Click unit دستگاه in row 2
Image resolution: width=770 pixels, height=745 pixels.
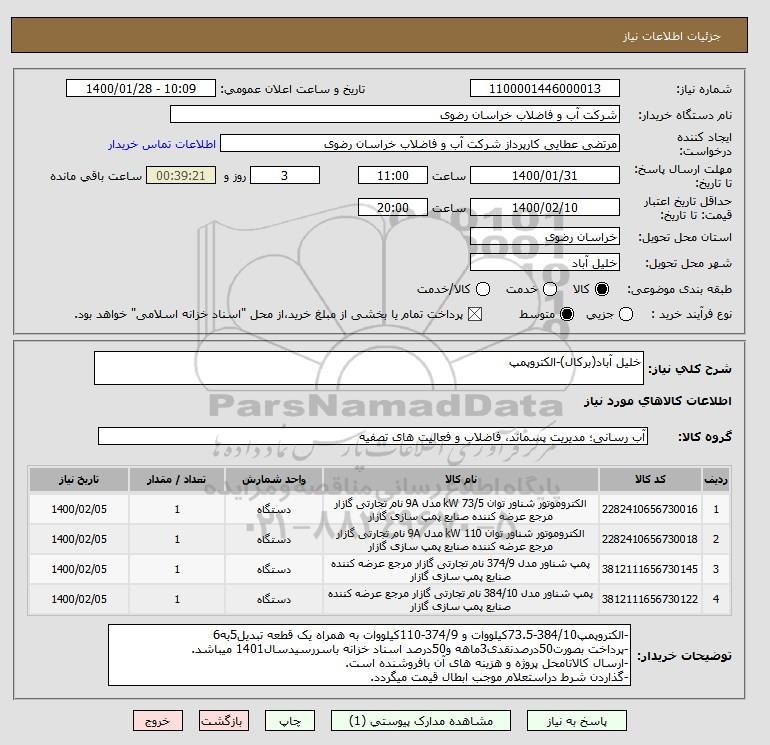(x=274, y=539)
